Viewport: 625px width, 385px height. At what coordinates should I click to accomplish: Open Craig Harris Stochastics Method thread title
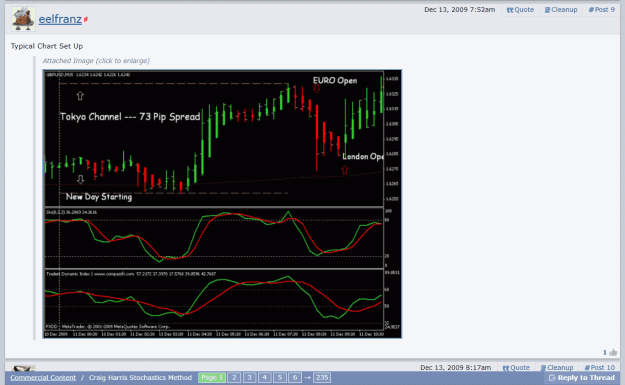pos(140,377)
